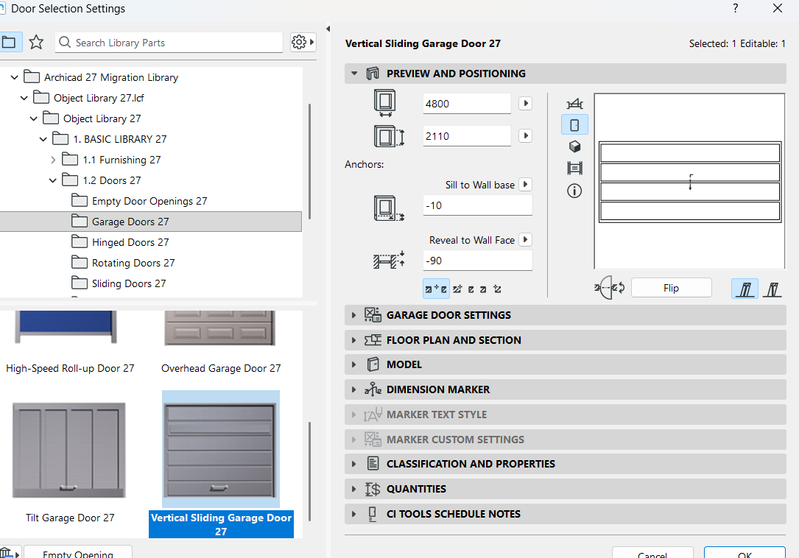Expand 1.1 Furnishing 27 folder
The image size is (799, 558).
(53, 160)
